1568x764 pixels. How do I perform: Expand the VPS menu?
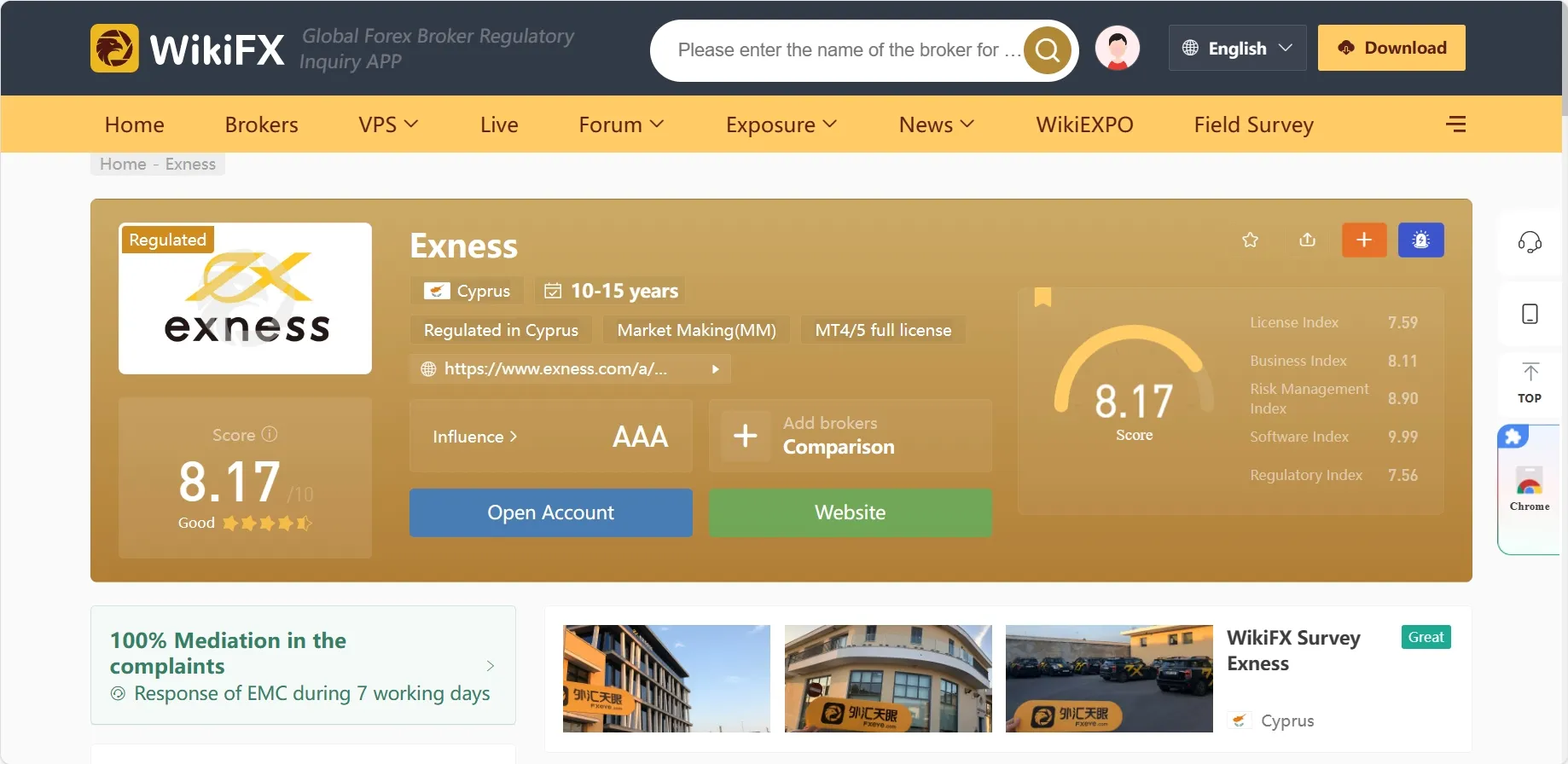point(389,124)
